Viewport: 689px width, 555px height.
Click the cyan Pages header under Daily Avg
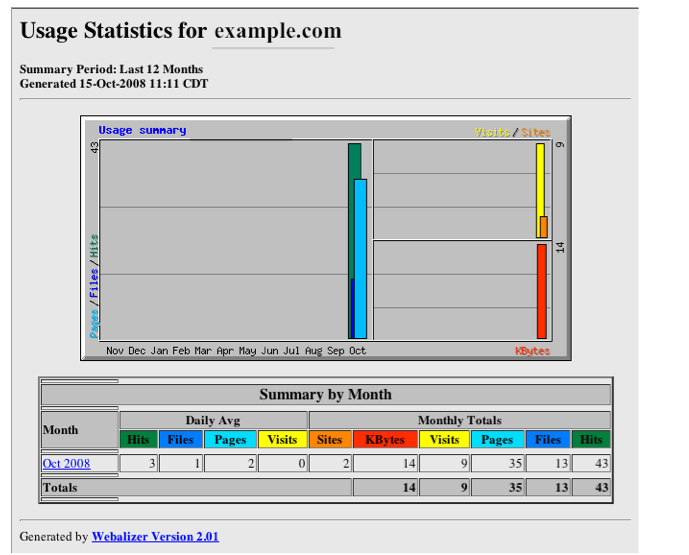tap(230, 439)
